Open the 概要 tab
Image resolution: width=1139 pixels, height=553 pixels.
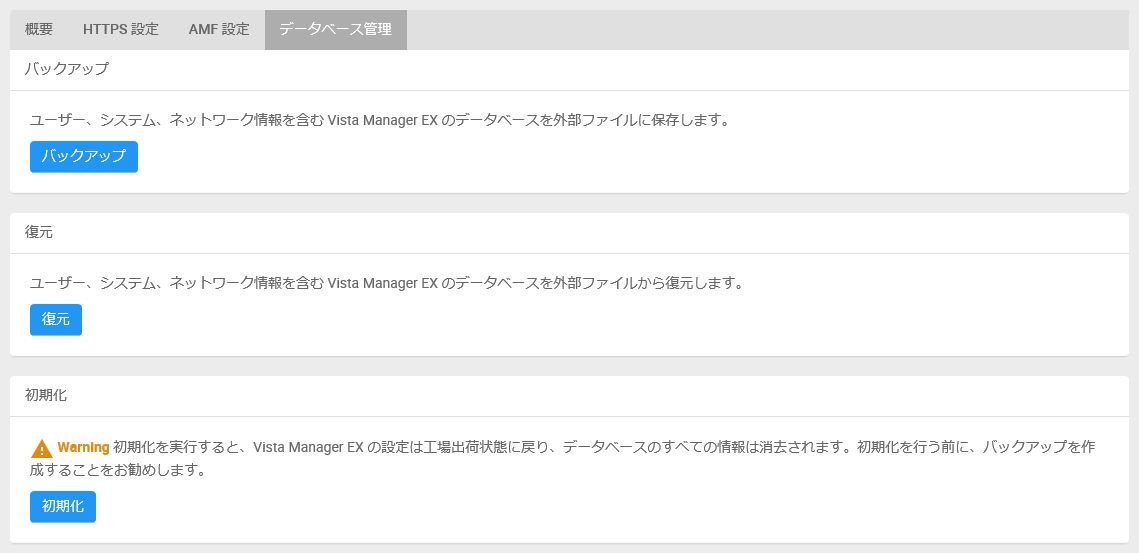(x=38, y=30)
